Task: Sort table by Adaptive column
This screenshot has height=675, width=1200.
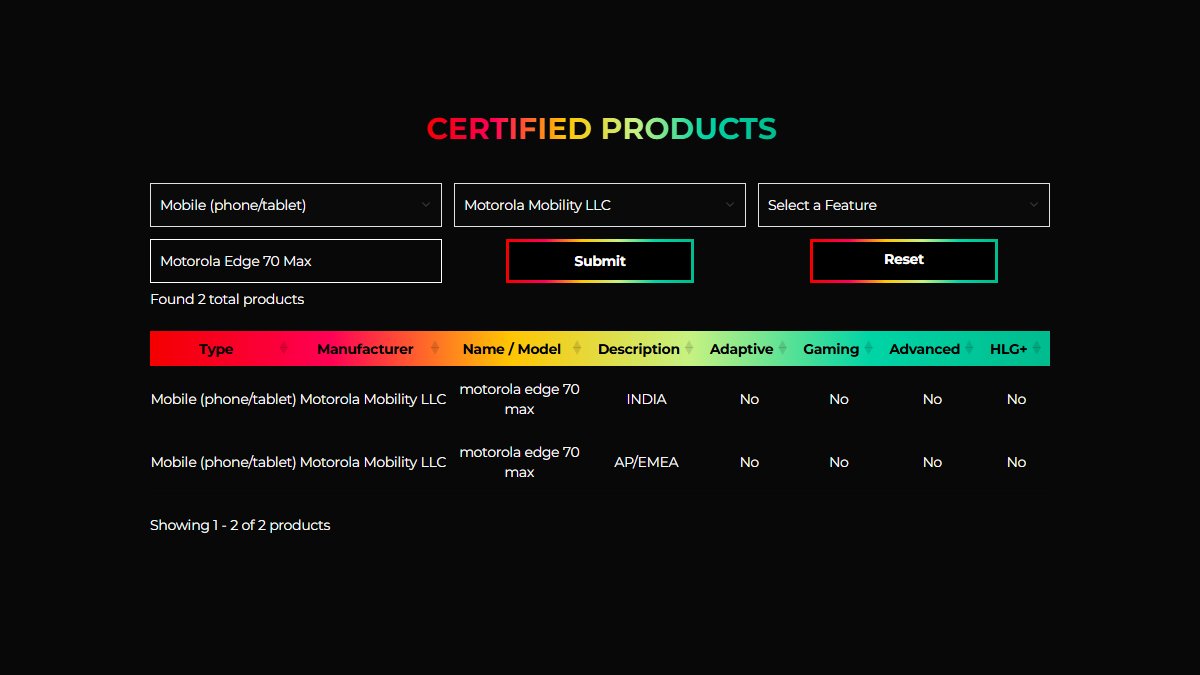Action: point(741,349)
